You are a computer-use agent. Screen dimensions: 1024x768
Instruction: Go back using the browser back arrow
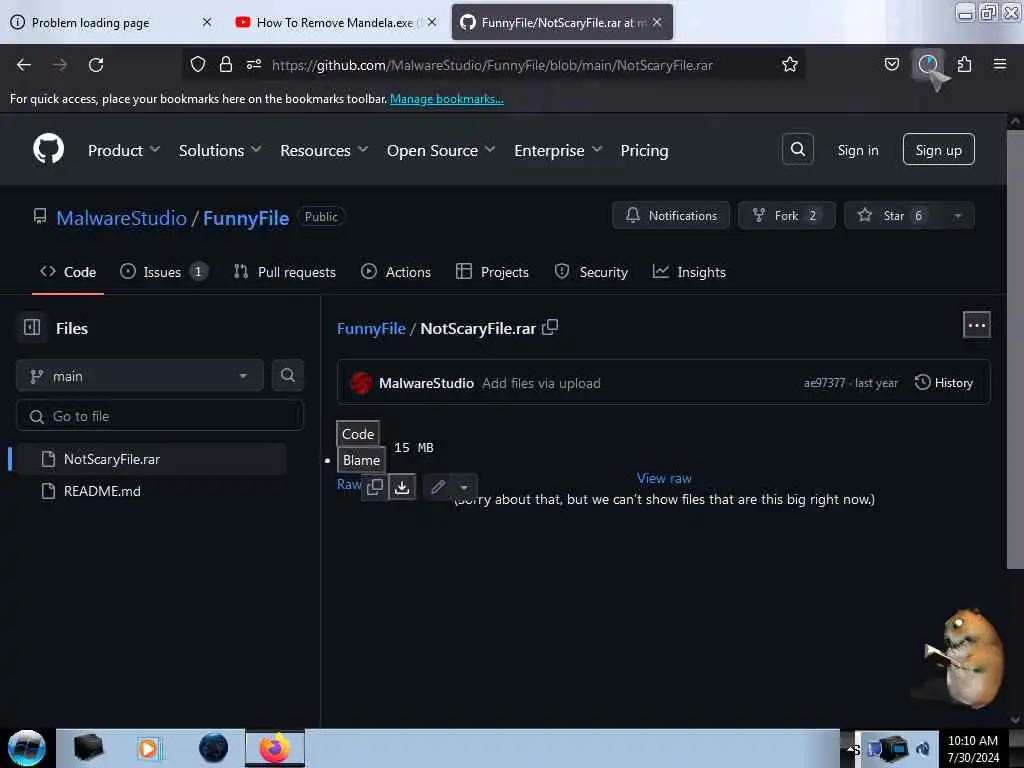tap(24, 65)
